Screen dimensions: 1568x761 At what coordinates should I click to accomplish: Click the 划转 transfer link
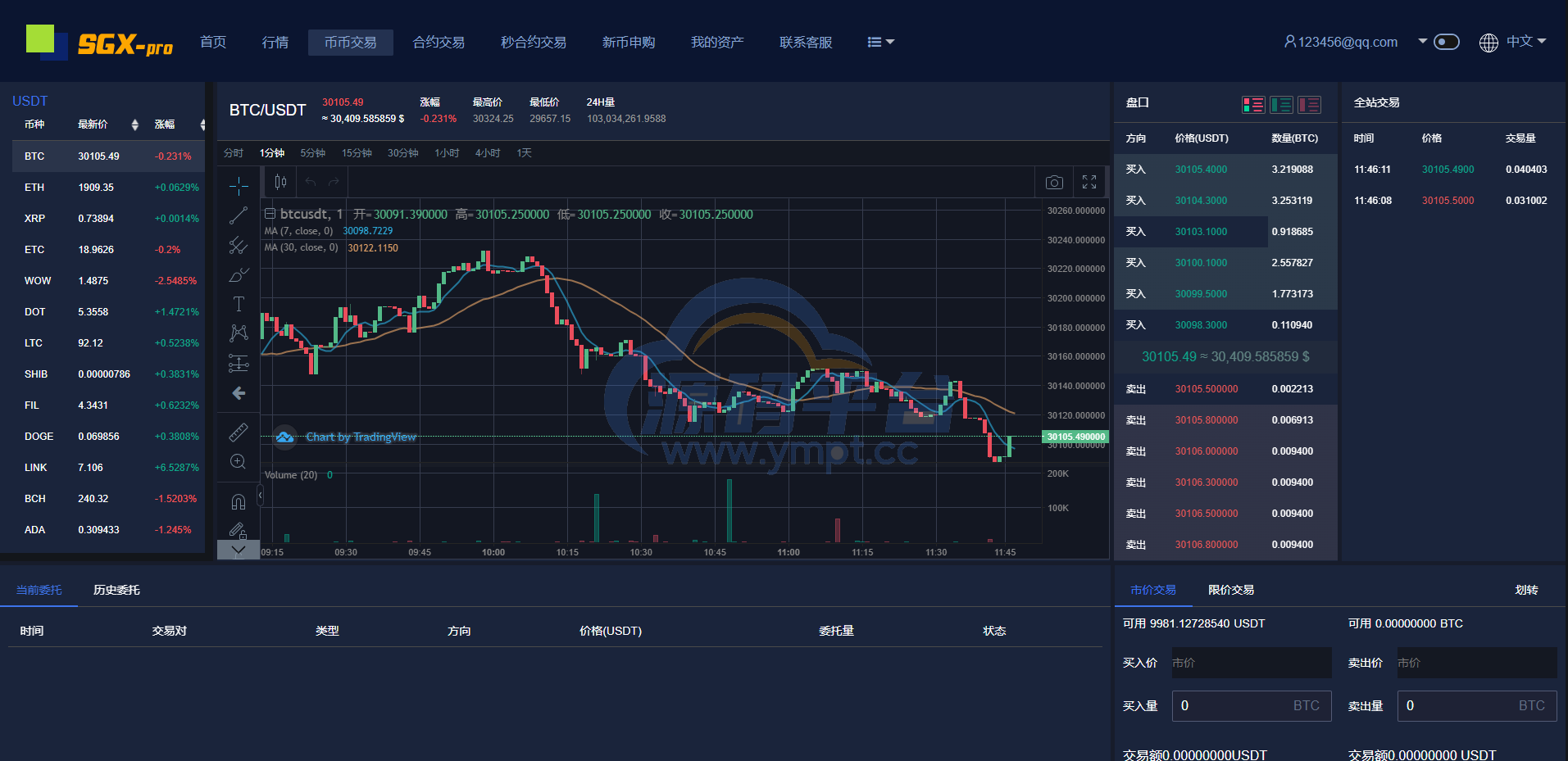pos(1526,590)
